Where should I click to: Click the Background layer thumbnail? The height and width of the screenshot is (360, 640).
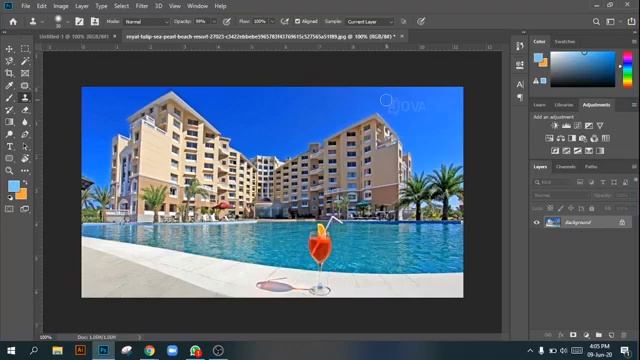[x=553, y=222]
